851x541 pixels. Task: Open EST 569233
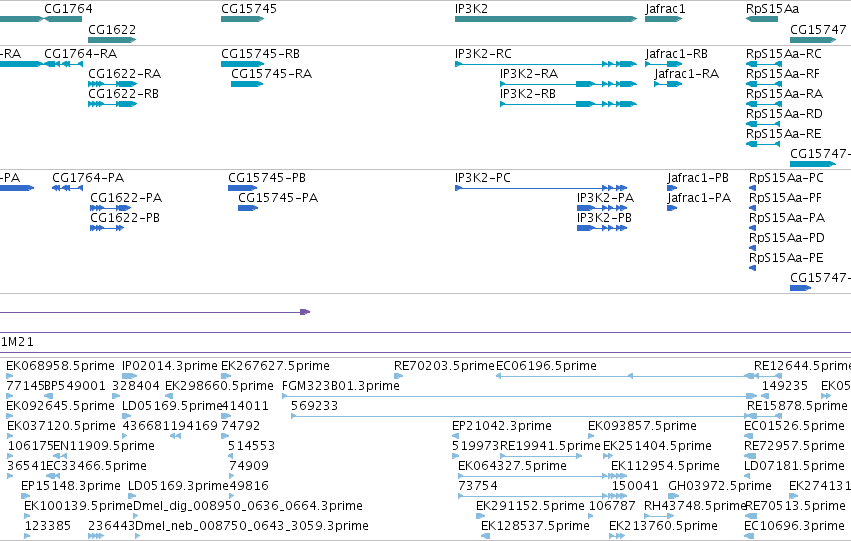pyautogui.click(x=314, y=406)
